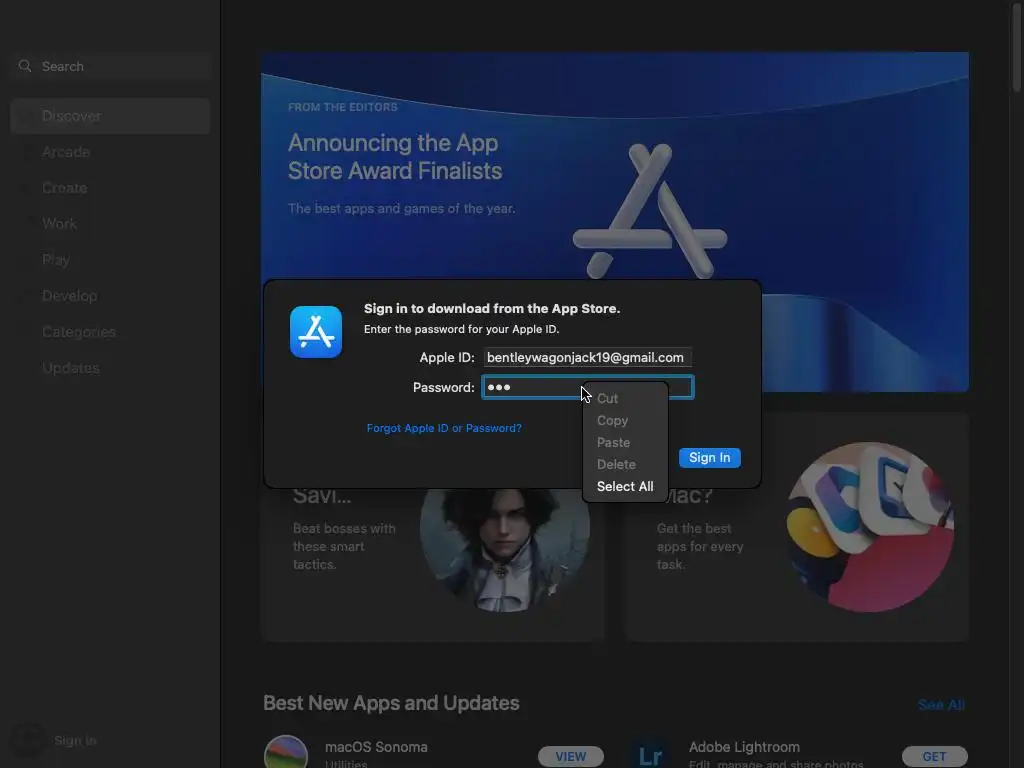This screenshot has width=1024, height=768.
Task: Click the account avatar icon beside Sign In
Action: [x=27, y=740]
